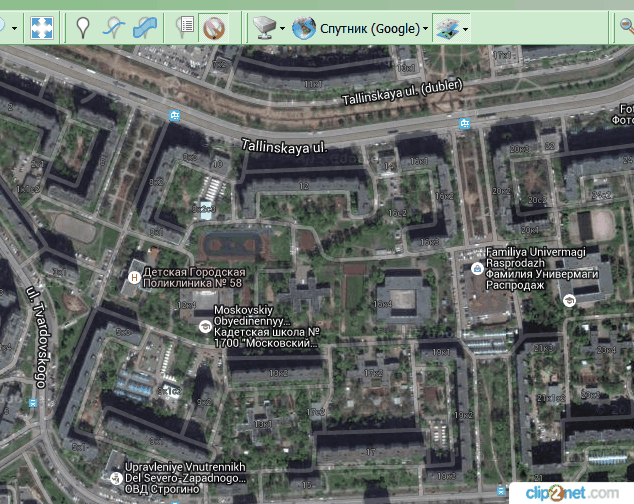634x504 pixels.
Task: Open the dropdown arrow beside the drive icon
Action: (283, 29)
